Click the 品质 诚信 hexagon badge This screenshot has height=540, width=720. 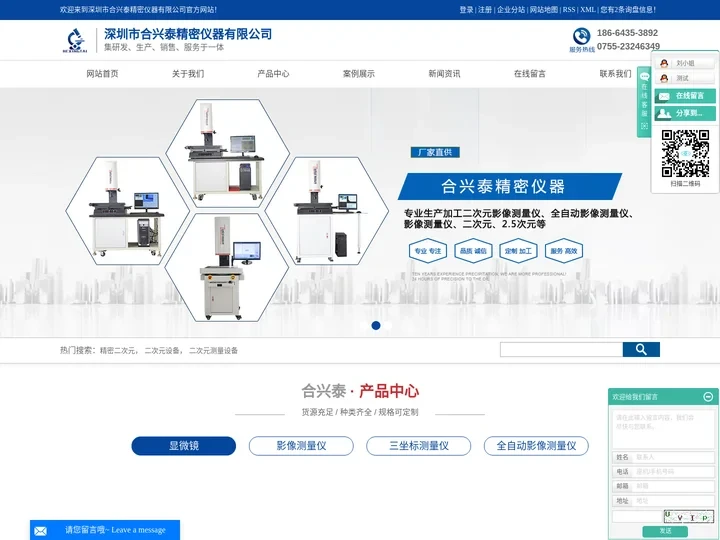tap(473, 251)
